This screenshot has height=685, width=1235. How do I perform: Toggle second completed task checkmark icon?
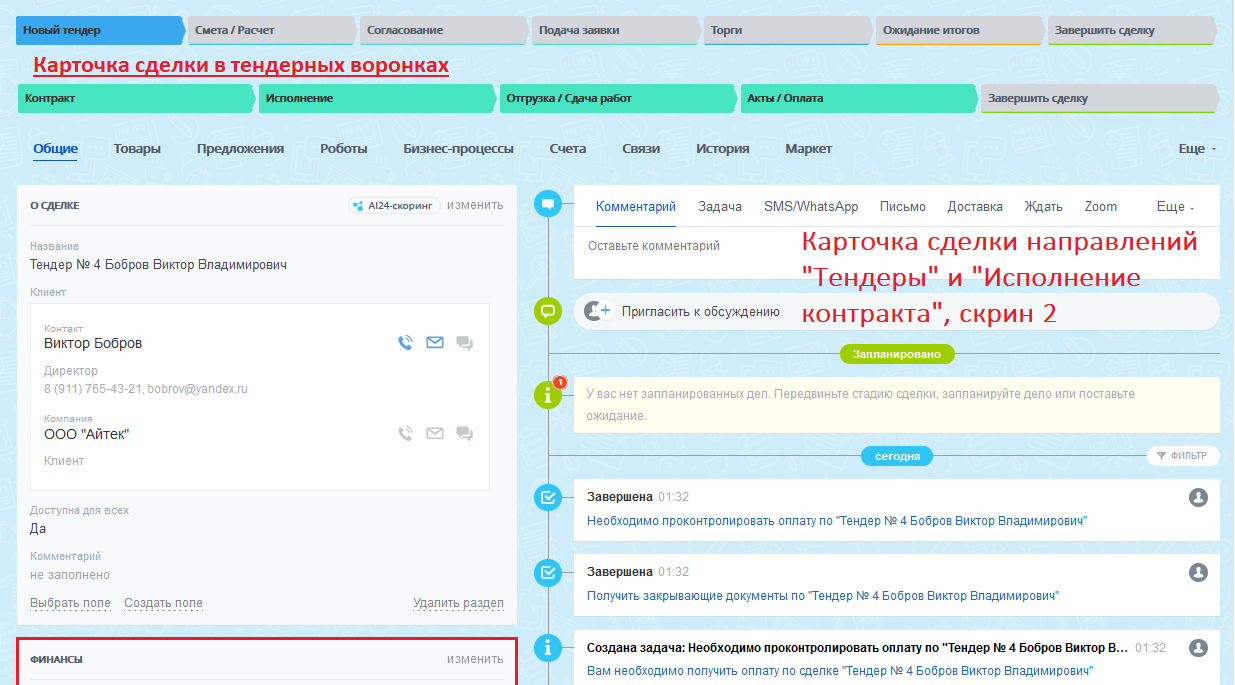(x=548, y=572)
